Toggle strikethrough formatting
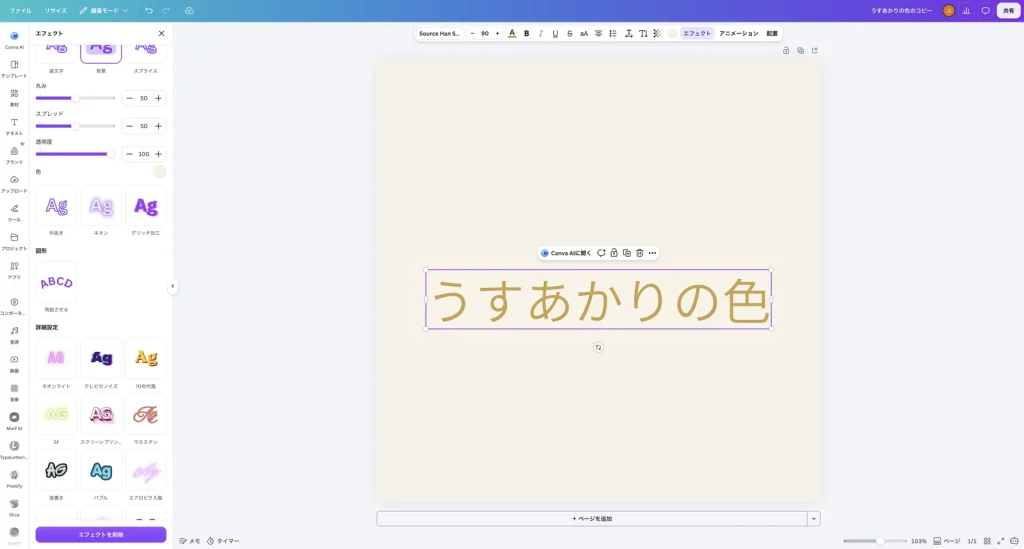The height and width of the screenshot is (549, 1024). [569, 33]
